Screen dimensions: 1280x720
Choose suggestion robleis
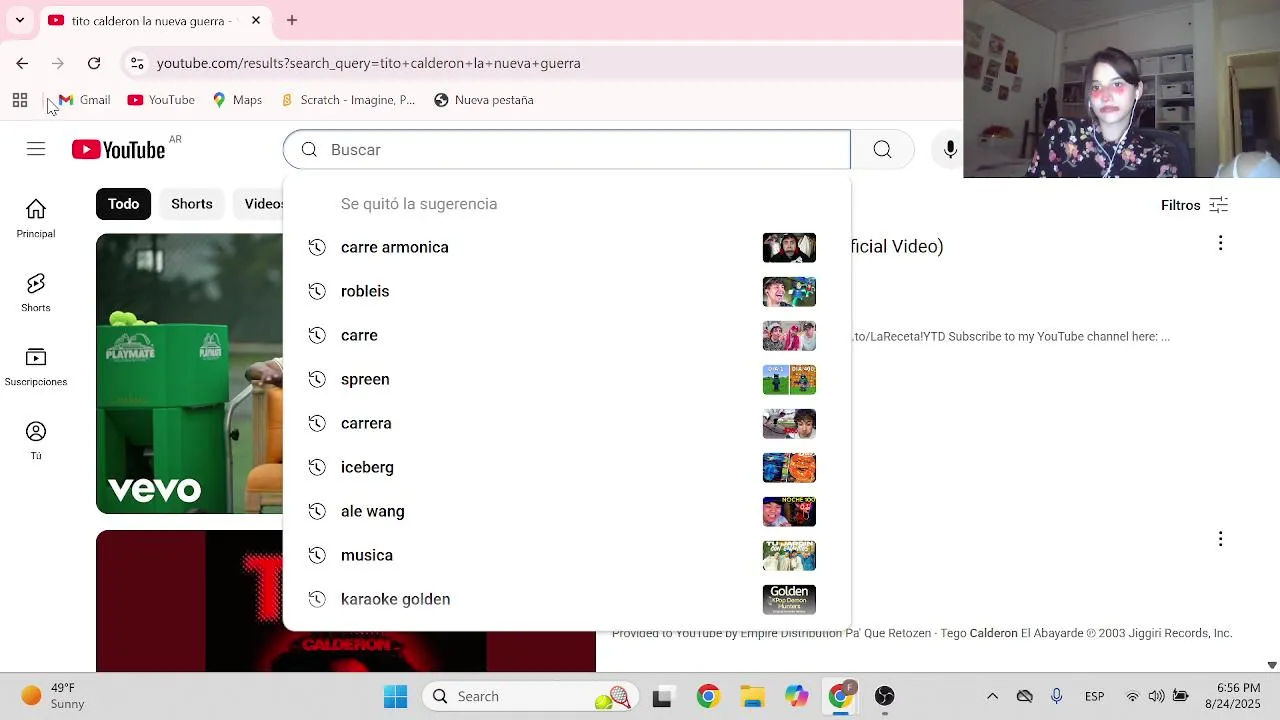point(567,291)
